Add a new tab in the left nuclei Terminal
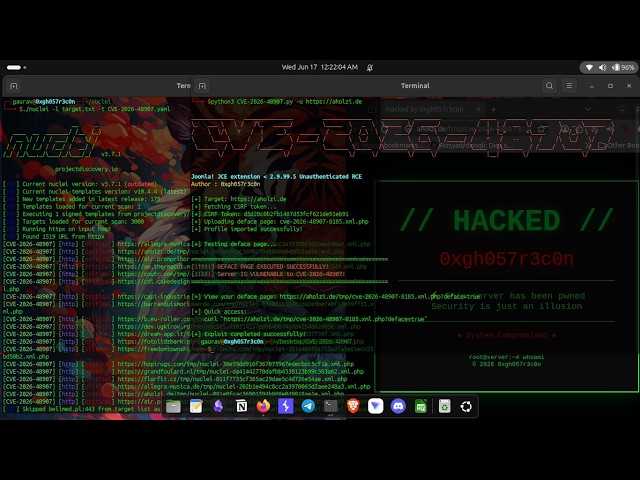The image size is (640, 480). pyautogui.click(x=13, y=86)
